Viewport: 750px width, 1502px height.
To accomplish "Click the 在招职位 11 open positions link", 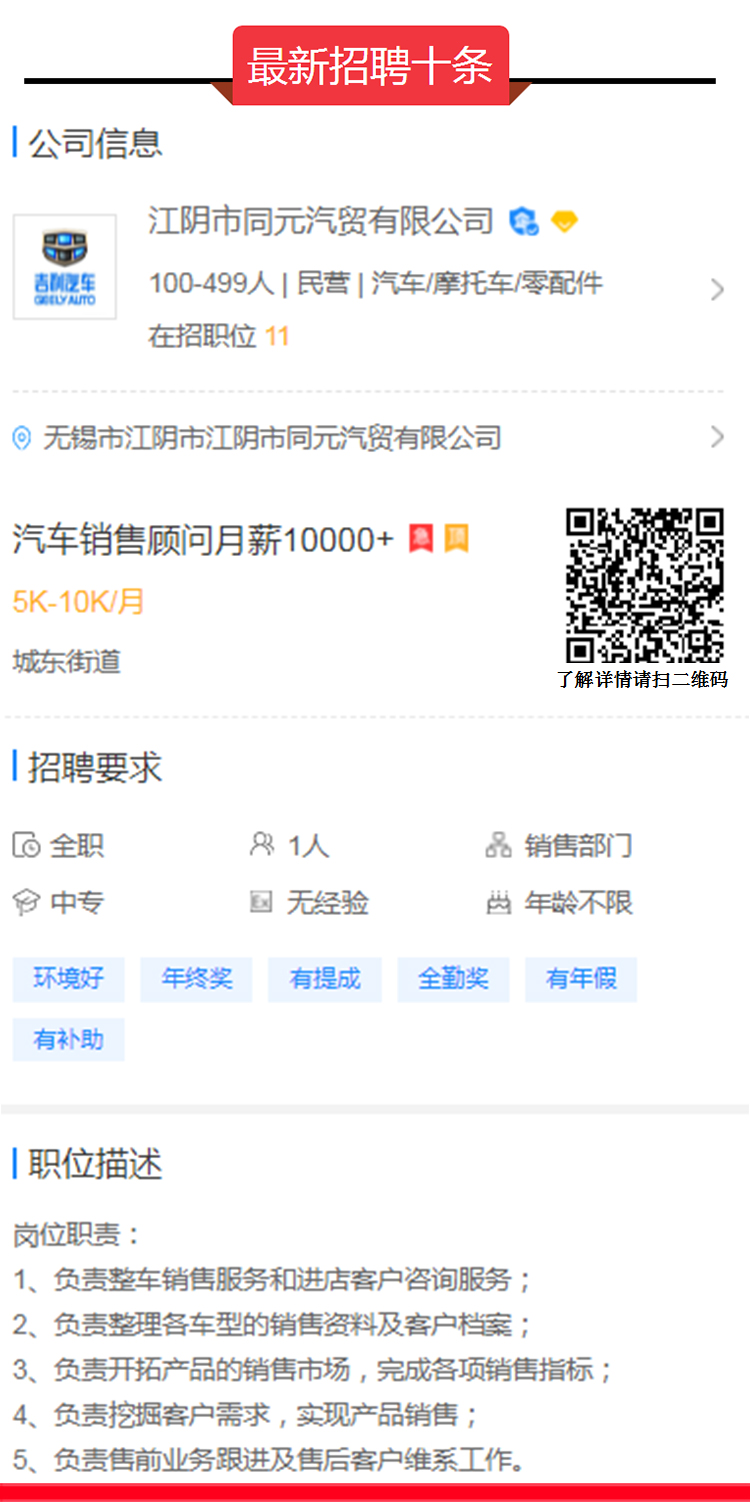I will pos(219,336).
